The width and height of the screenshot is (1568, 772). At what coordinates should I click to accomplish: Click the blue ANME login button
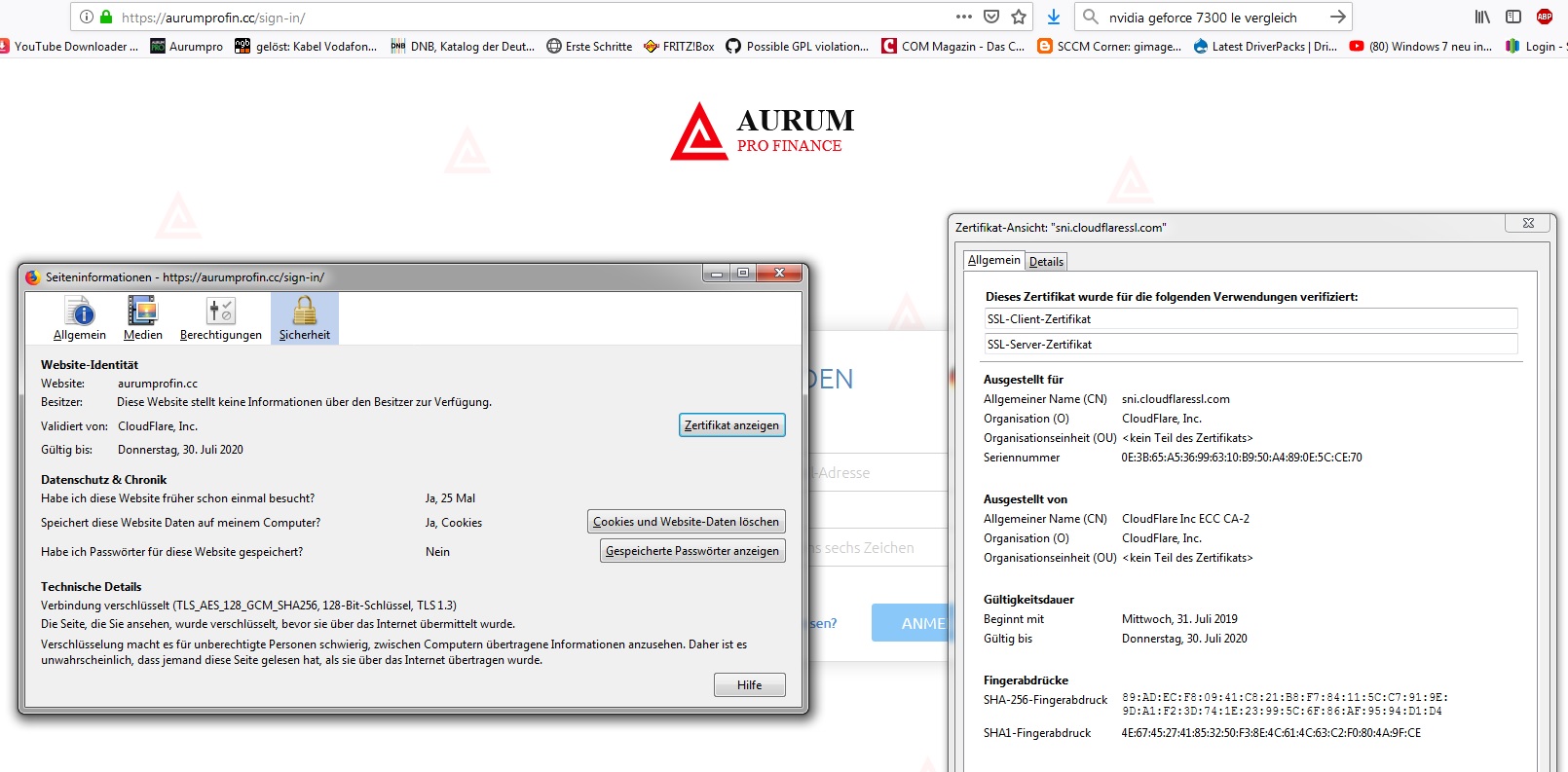click(910, 623)
